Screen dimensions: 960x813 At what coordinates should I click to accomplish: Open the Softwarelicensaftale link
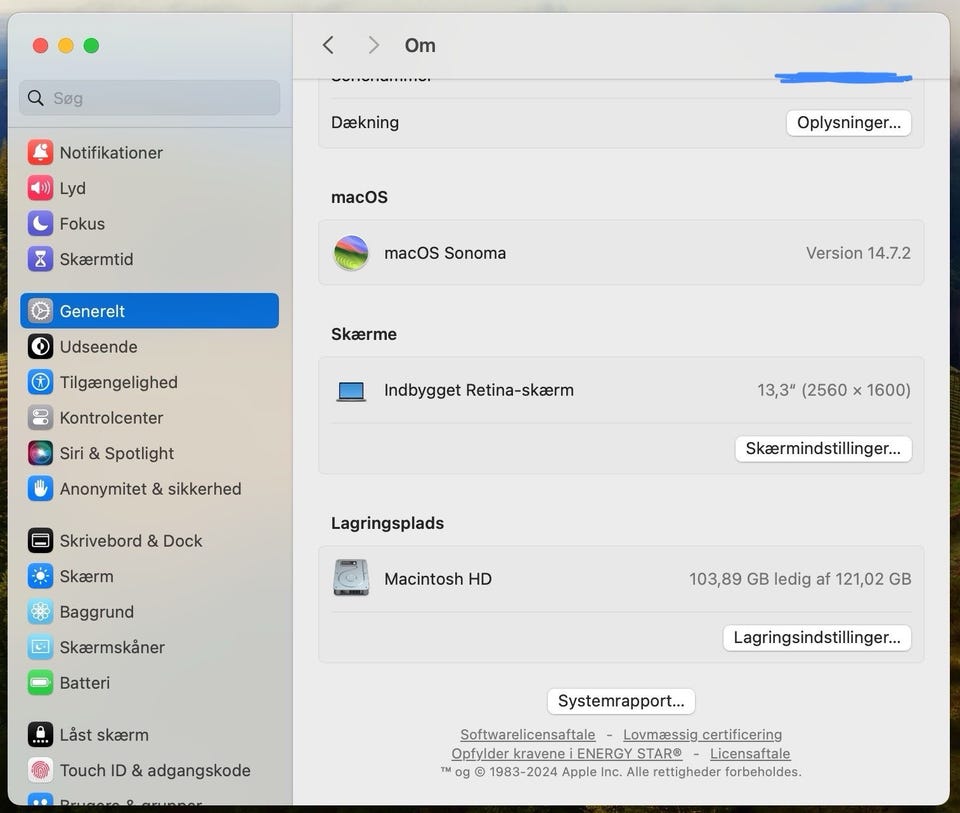pyautogui.click(x=528, y=735)
